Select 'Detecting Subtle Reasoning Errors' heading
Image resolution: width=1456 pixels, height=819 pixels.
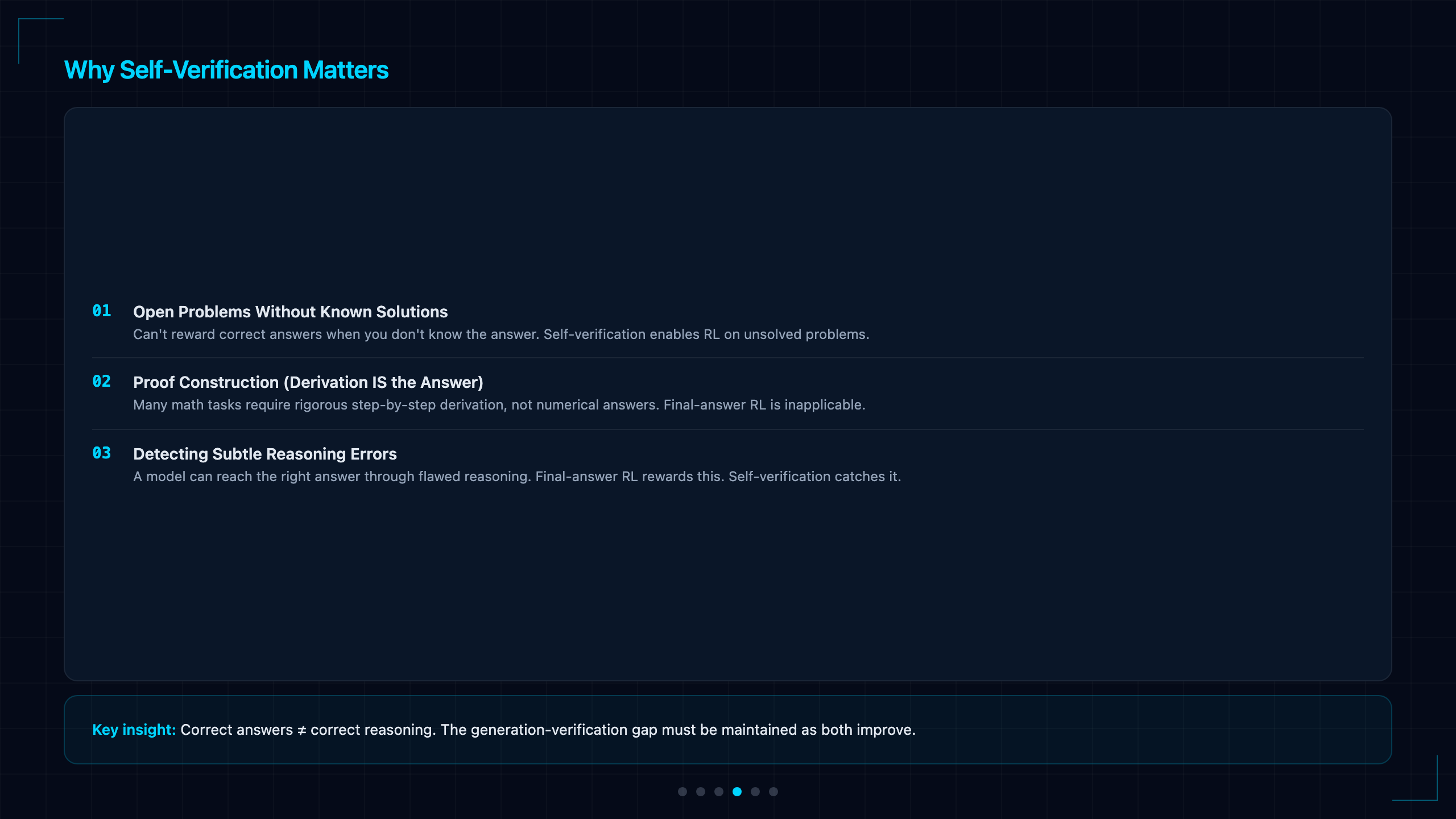click(x=264, y=454)
